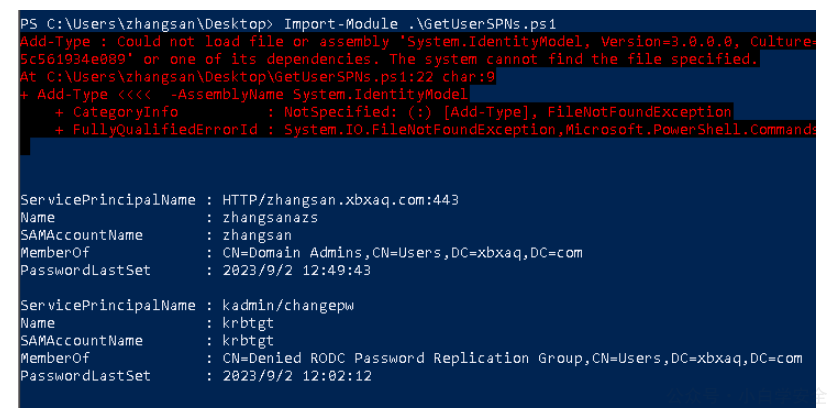Click the CN=Domain Admins MemberOf value

pyautogui.click(x=402, y=253)
